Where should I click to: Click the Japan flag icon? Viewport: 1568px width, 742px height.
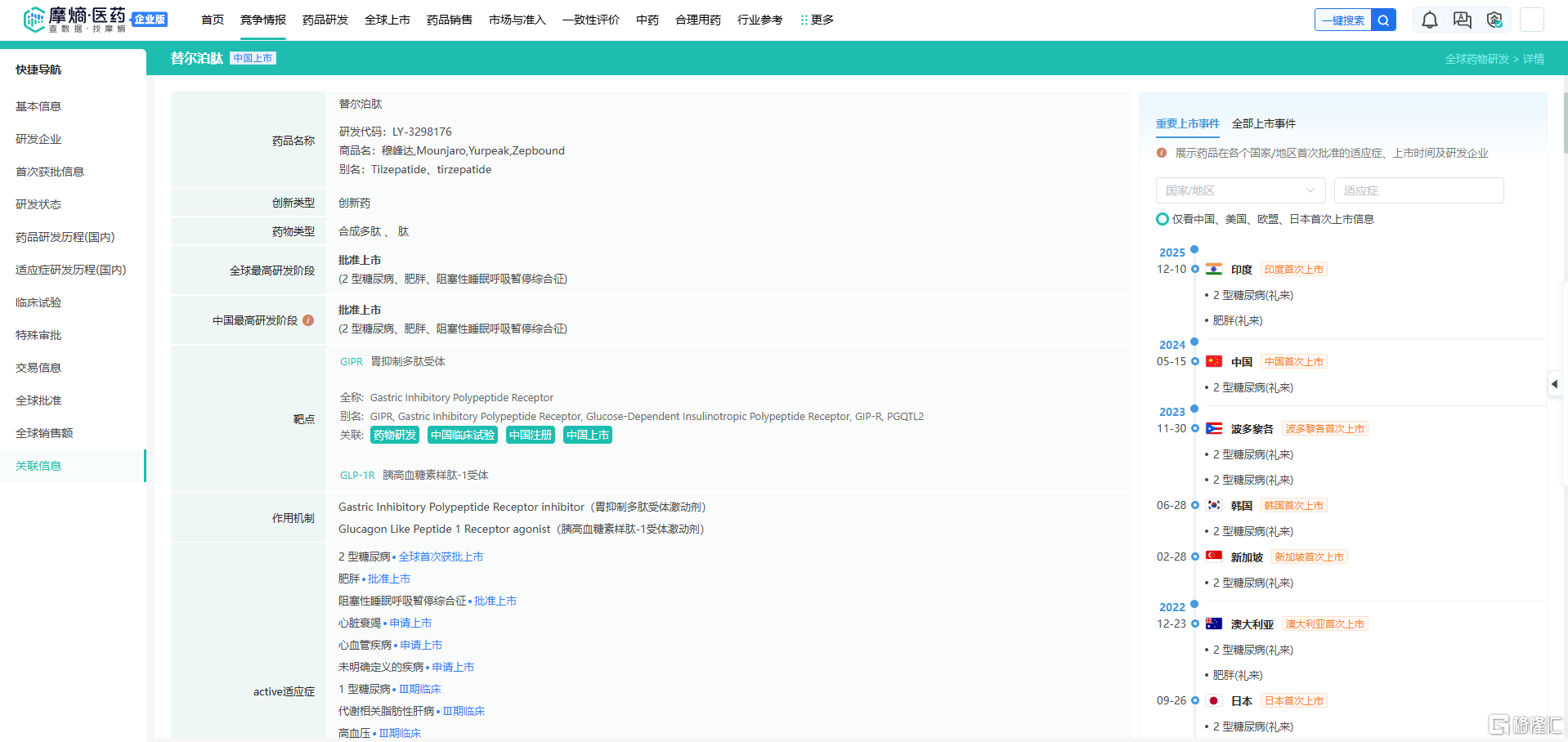pyautogui.click(x=1214, y=700)
